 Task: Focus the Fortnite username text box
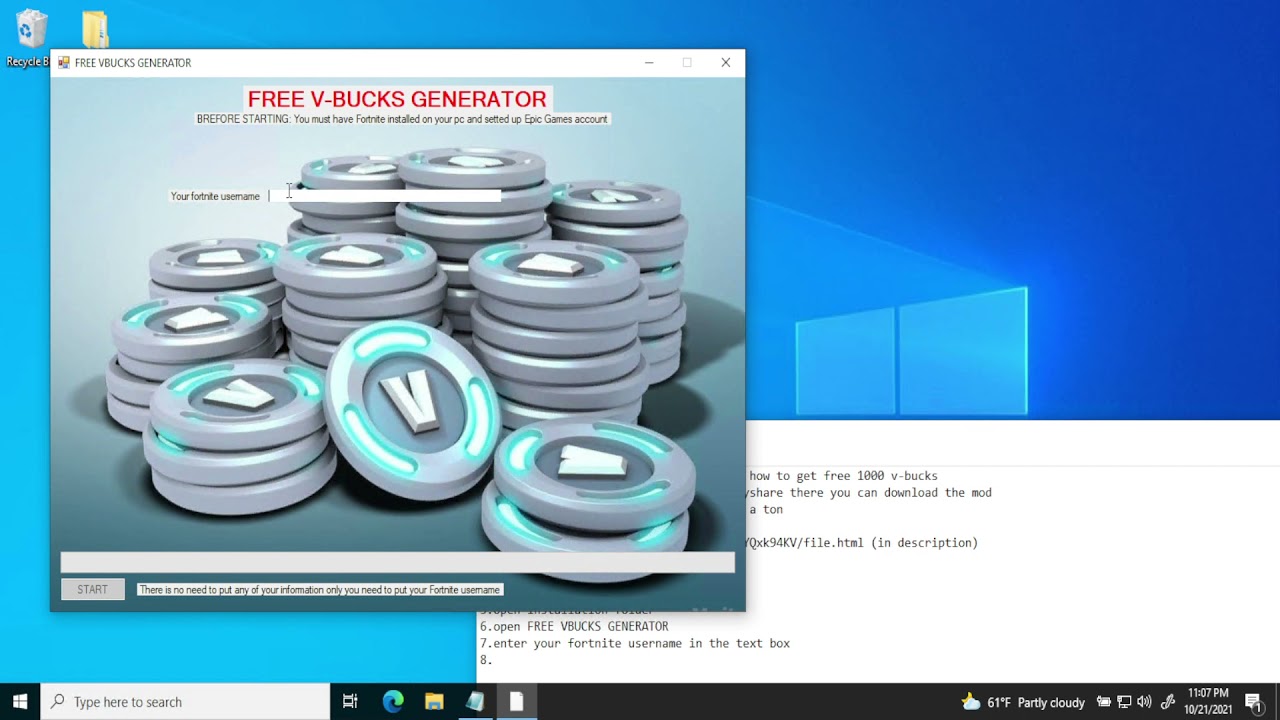click(x=384, y=196)
